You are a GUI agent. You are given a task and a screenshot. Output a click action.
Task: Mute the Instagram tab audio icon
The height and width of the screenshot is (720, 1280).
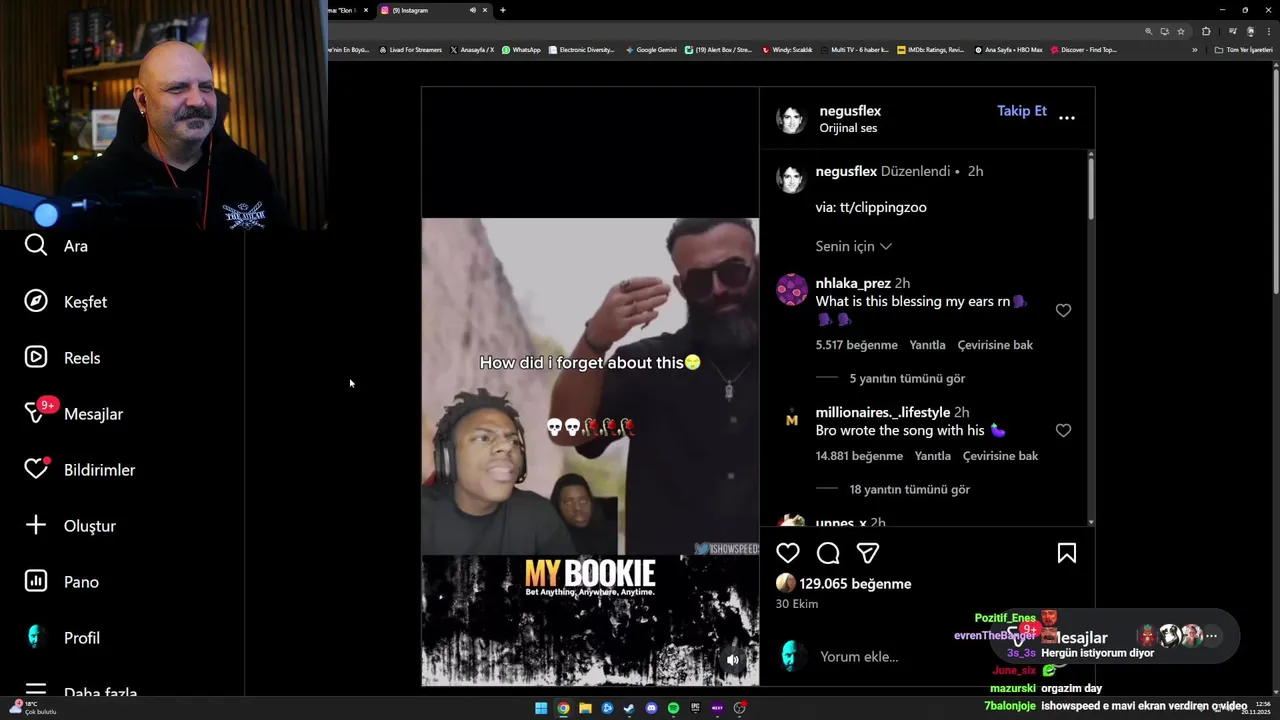pos(473,10)
